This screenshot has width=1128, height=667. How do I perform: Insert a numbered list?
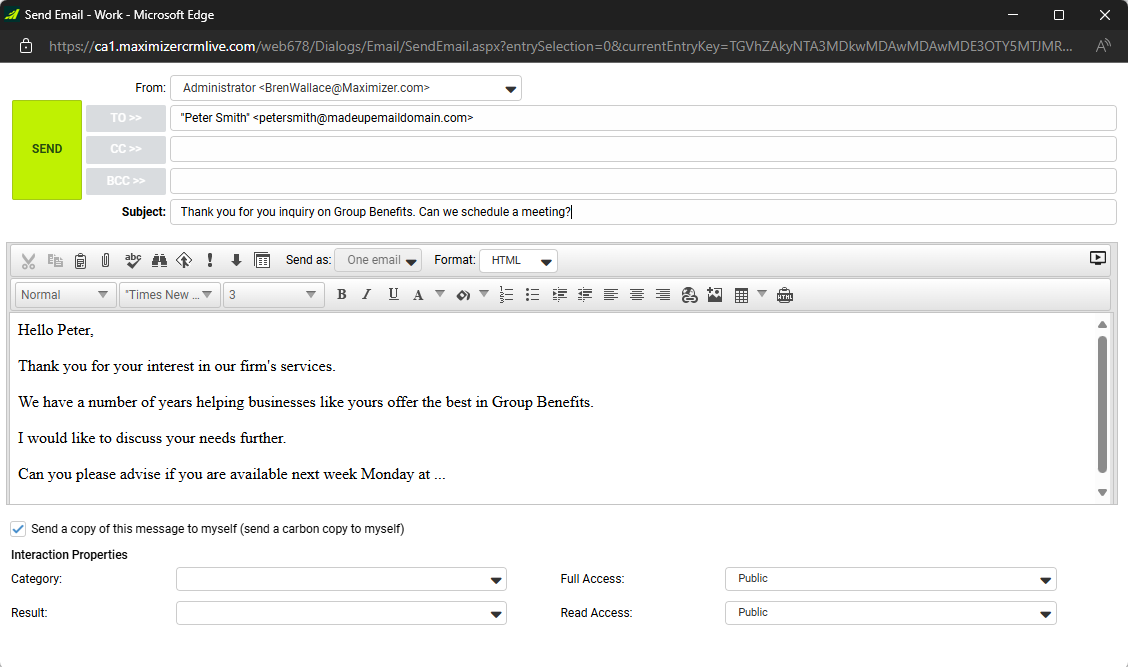pyautogui.click(x=506, y=295)
